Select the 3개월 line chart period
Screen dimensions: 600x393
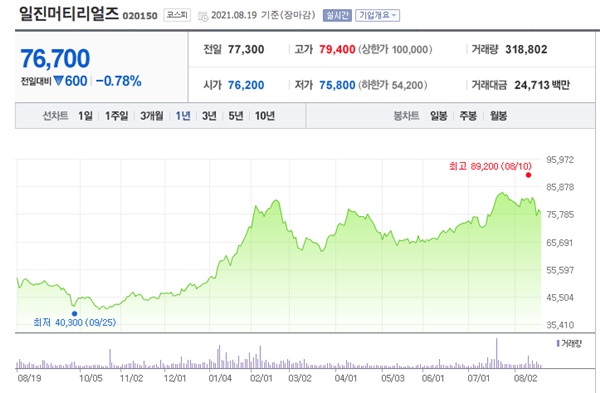point(152,116)
